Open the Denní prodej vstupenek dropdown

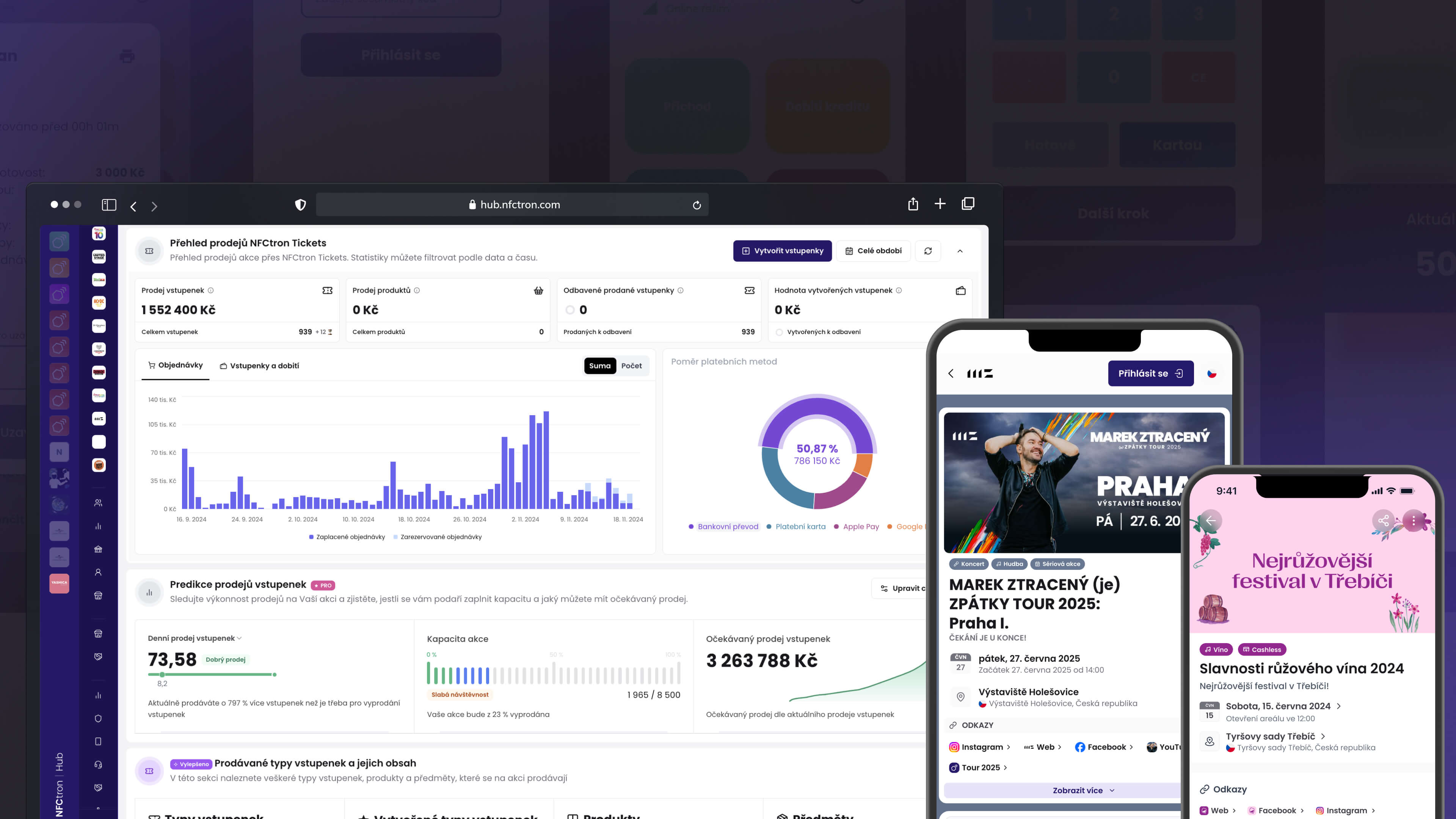tap(195, 638)
